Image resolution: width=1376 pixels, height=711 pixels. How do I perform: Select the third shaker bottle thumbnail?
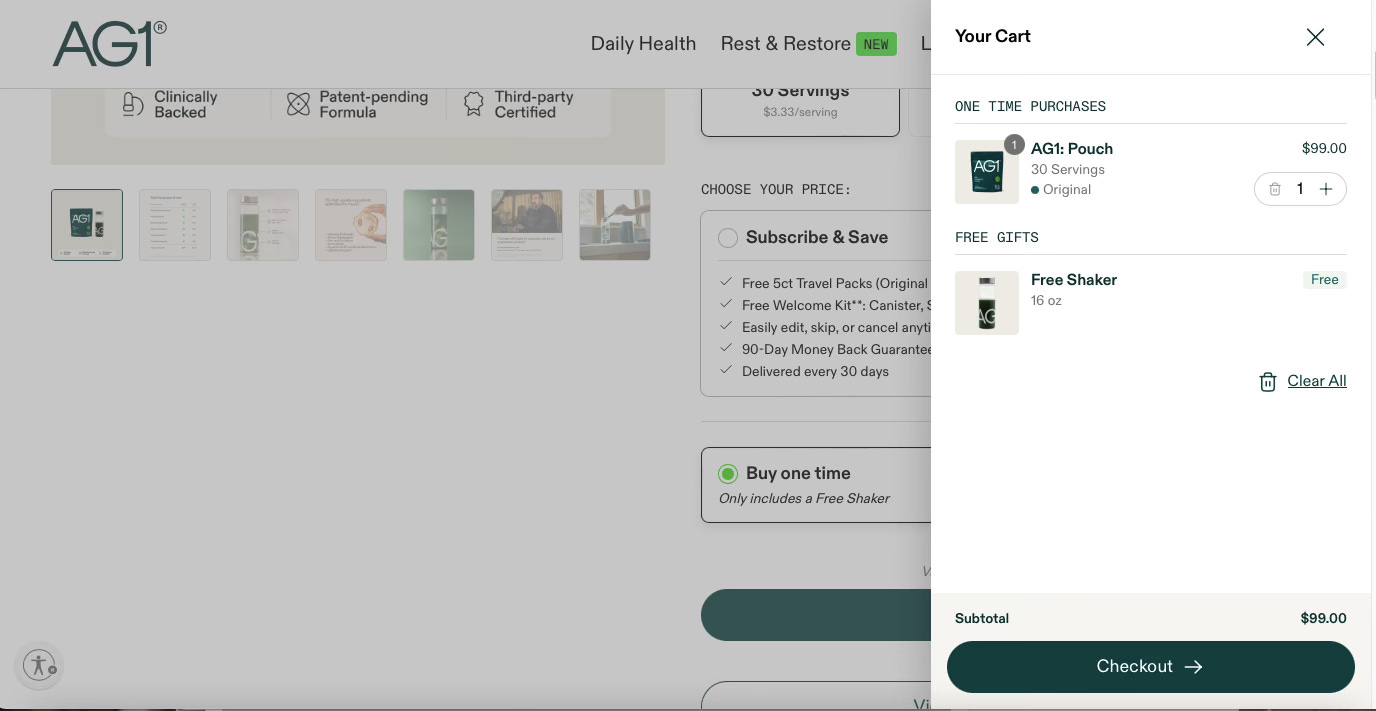tap(263, 225)
